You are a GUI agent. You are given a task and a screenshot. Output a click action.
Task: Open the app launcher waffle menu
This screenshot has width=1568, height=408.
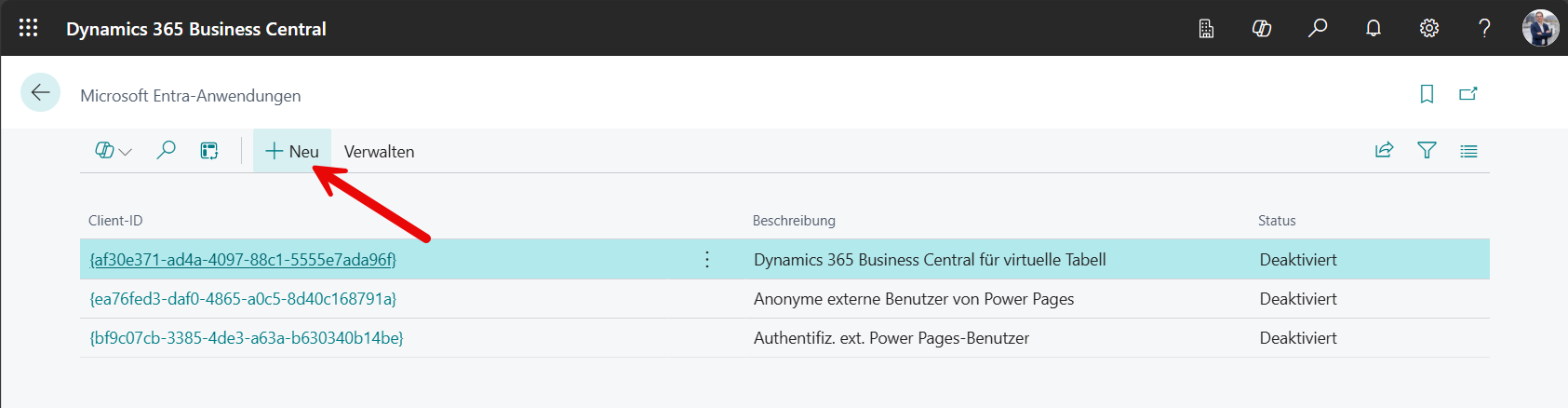(x=28, y=28)
